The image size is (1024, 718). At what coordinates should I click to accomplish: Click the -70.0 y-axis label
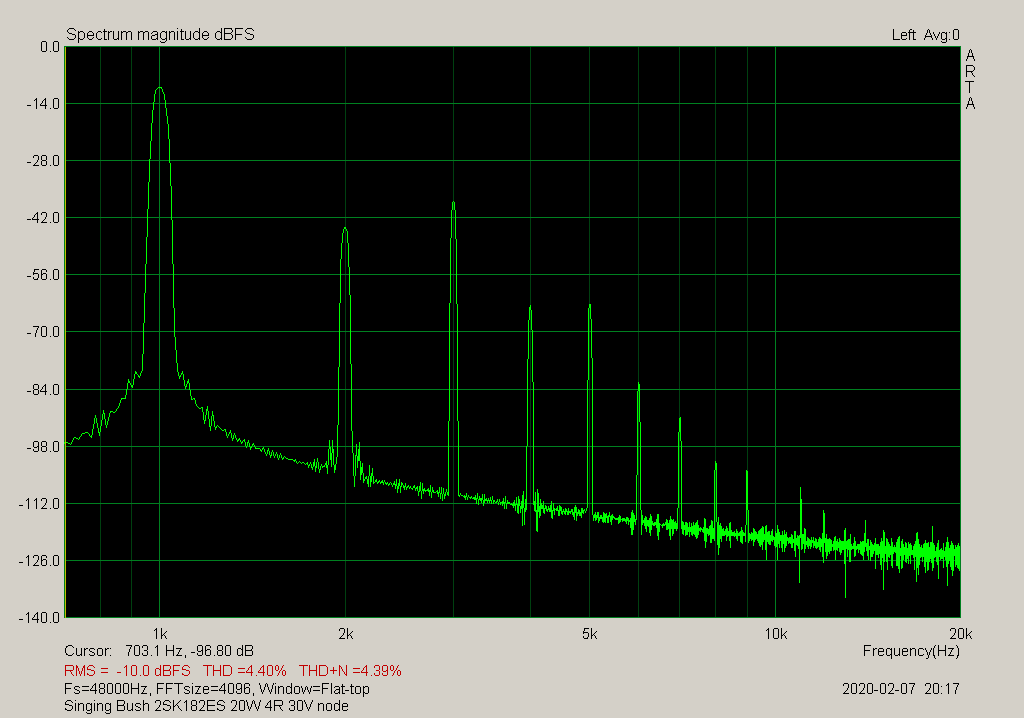coord(43,332)
